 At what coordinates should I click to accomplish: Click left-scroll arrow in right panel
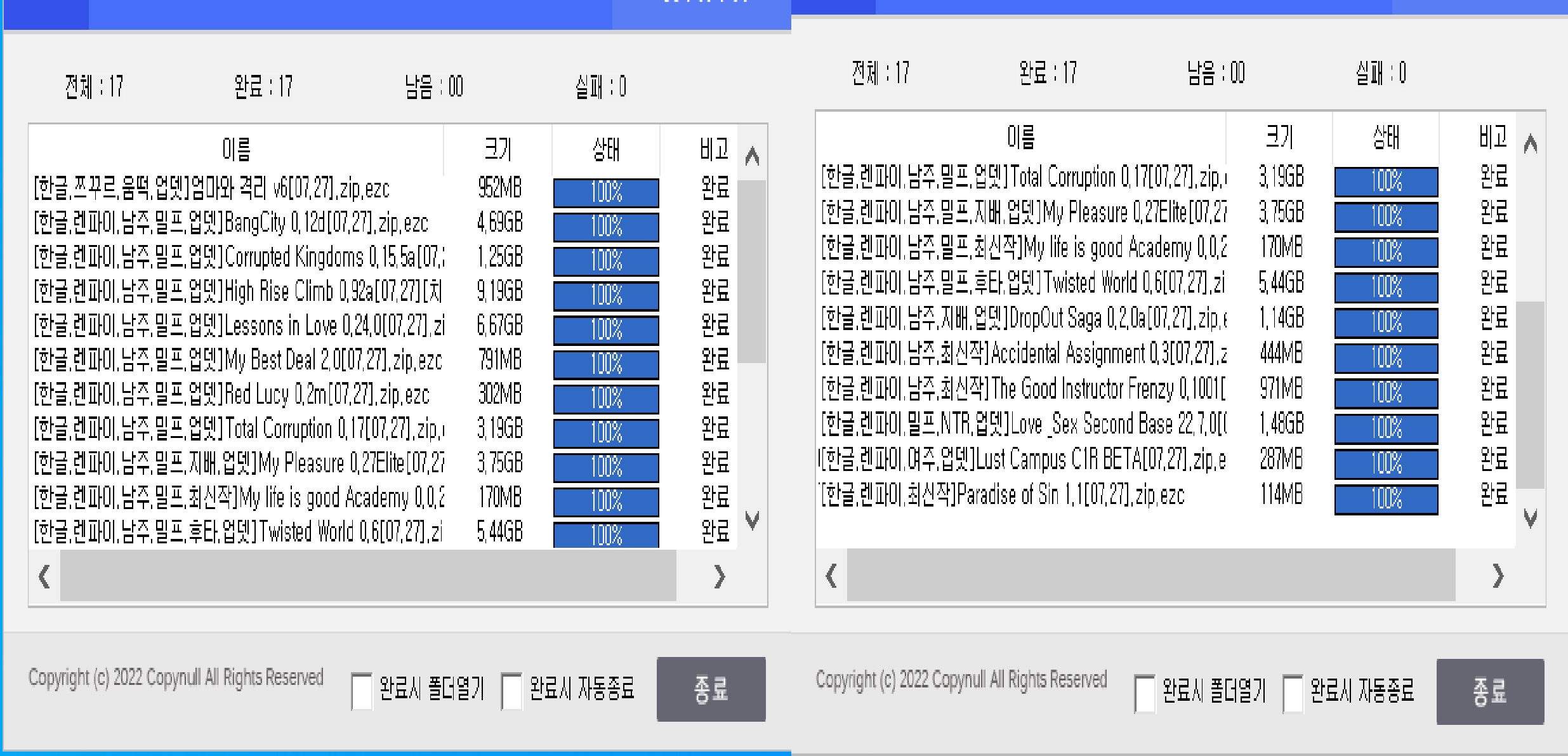831,576
